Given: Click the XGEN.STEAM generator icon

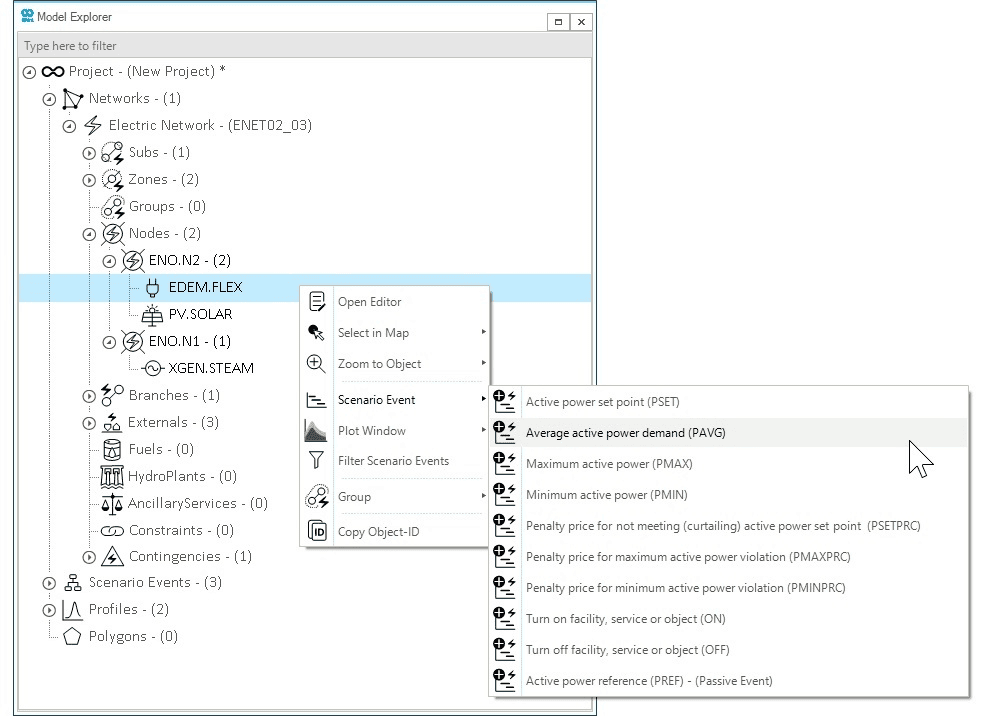Looking at the screenshot, I should [x=152, y=368].
